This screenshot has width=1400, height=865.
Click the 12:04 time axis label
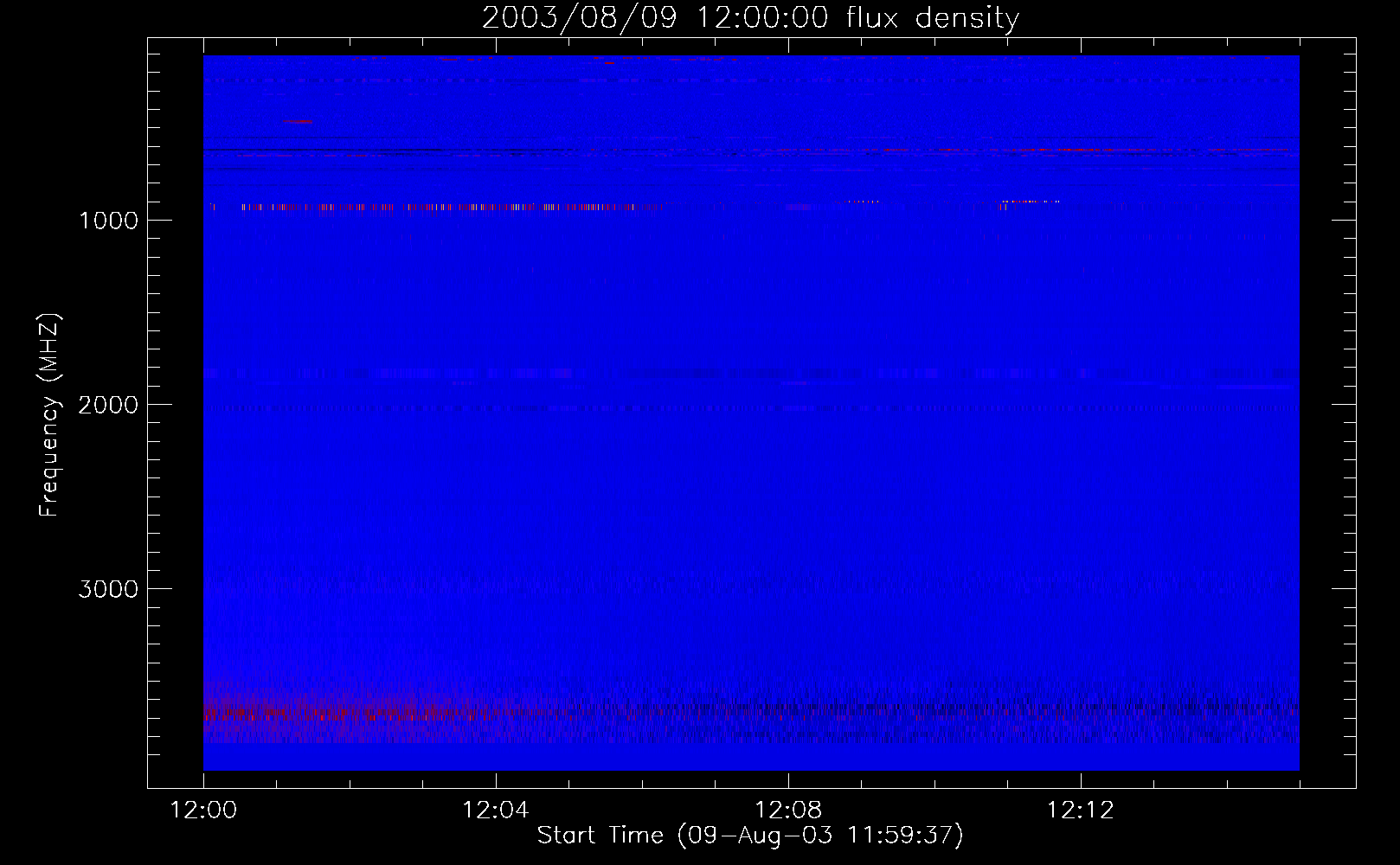pyautogui.click(x=496, y=811)
